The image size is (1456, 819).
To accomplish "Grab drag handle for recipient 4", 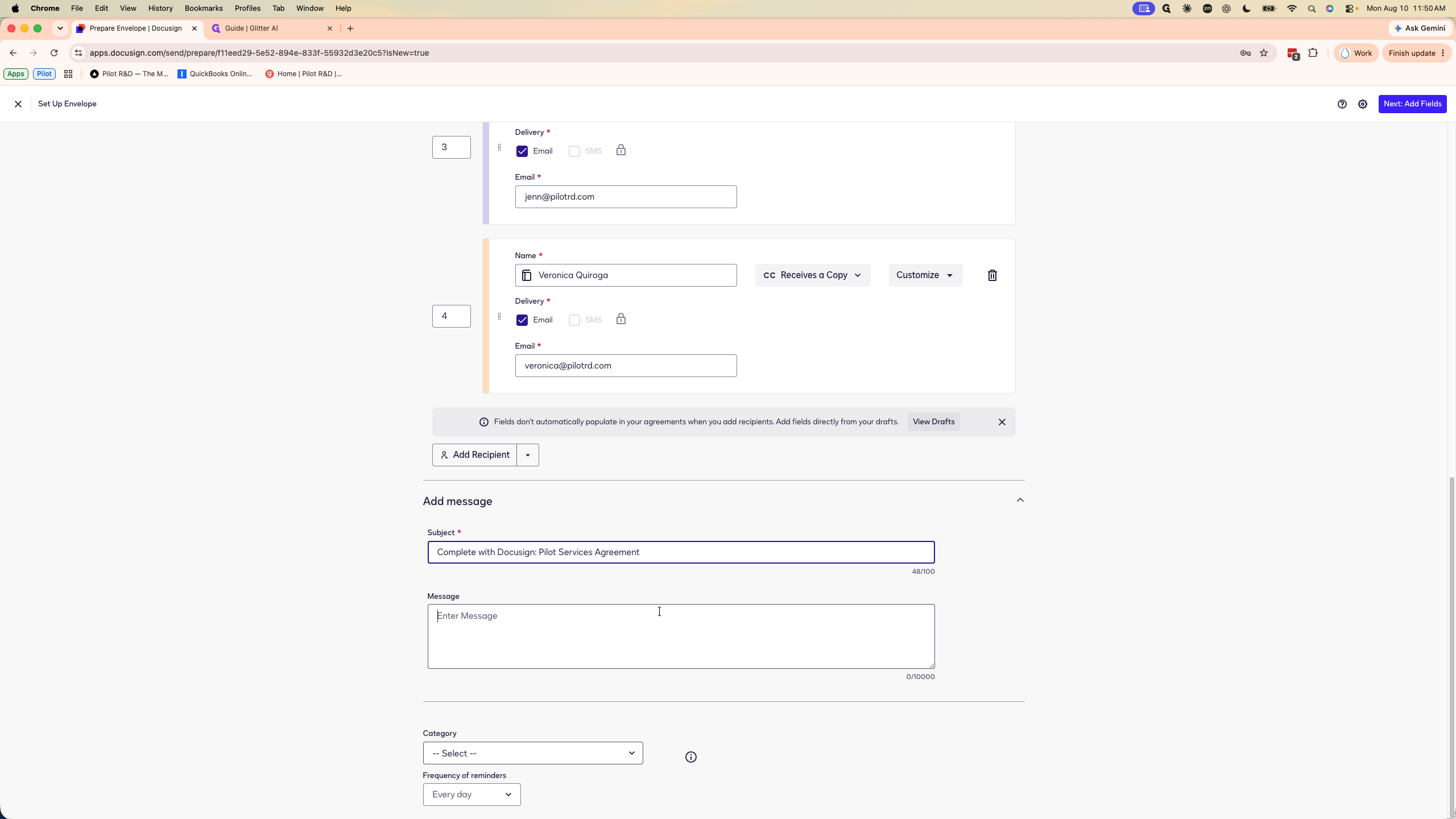I will (x=499, y=316).
